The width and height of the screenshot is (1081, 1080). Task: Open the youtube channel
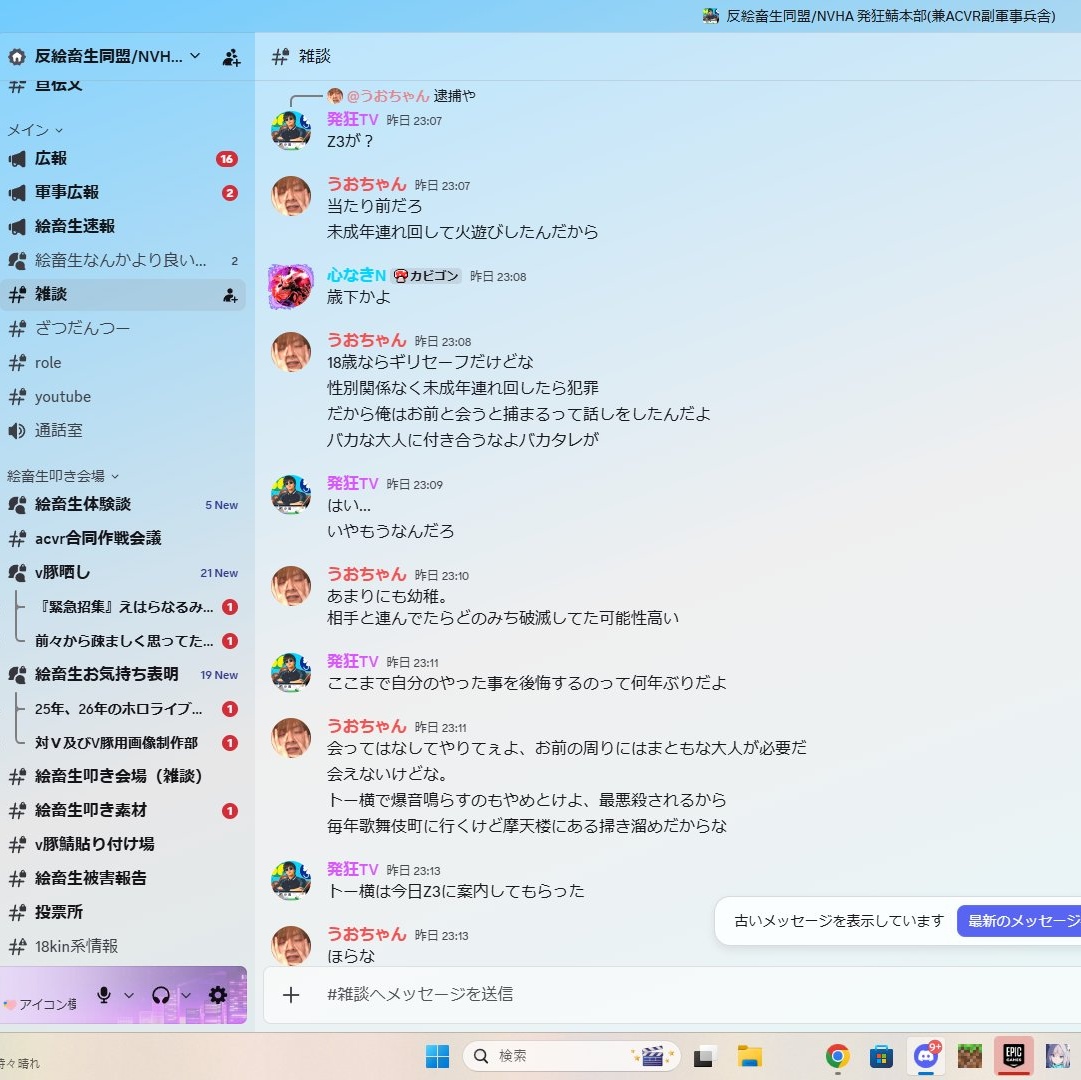click(63, 397)
